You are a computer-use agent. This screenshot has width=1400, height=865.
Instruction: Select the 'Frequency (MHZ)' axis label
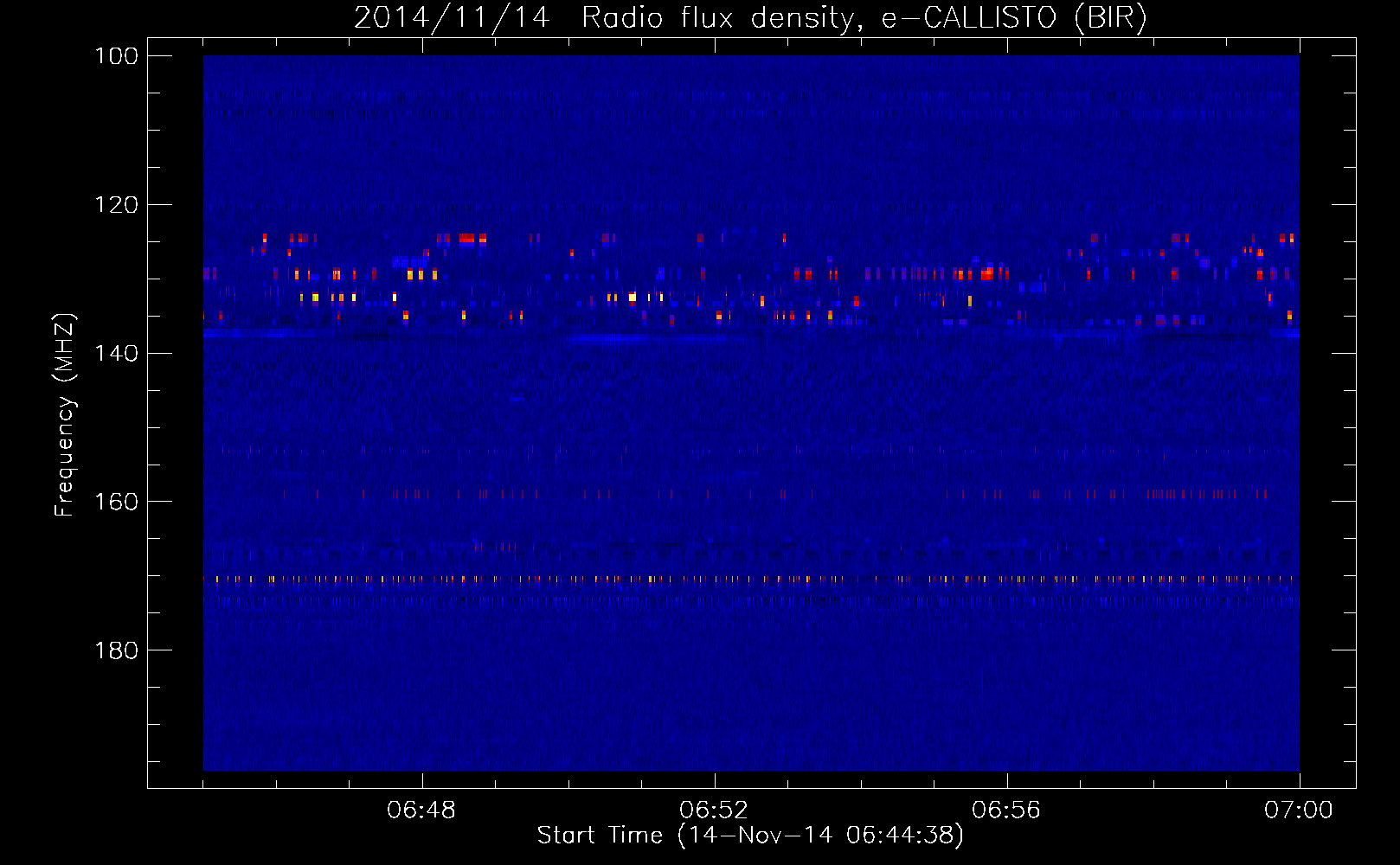click(x=65, y=414)
